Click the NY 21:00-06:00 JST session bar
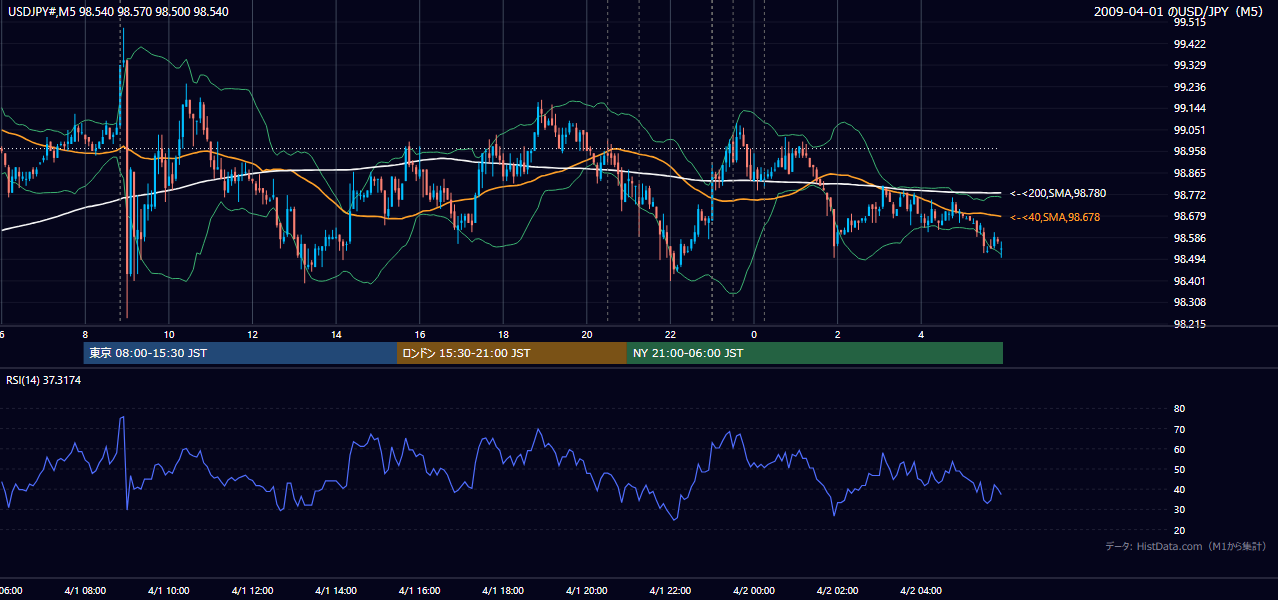Screen dimensions: 1278x600 coord(815,353)
